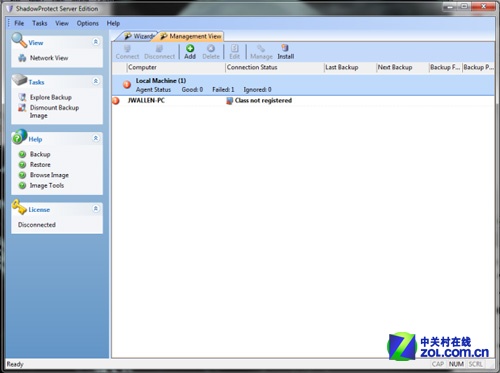
Task: Open the Backup help topic link
Action: pyautogui.click(x=40, y=154)
